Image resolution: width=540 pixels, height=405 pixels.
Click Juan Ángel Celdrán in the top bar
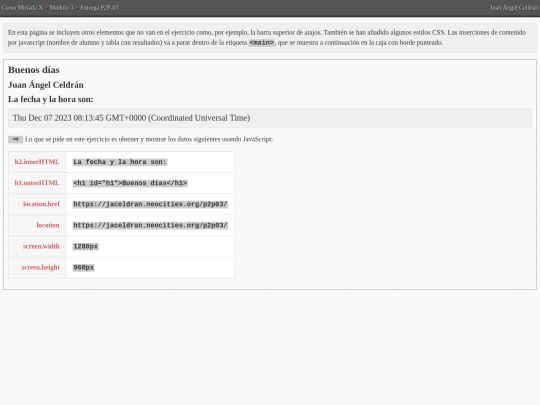[514, 8]
